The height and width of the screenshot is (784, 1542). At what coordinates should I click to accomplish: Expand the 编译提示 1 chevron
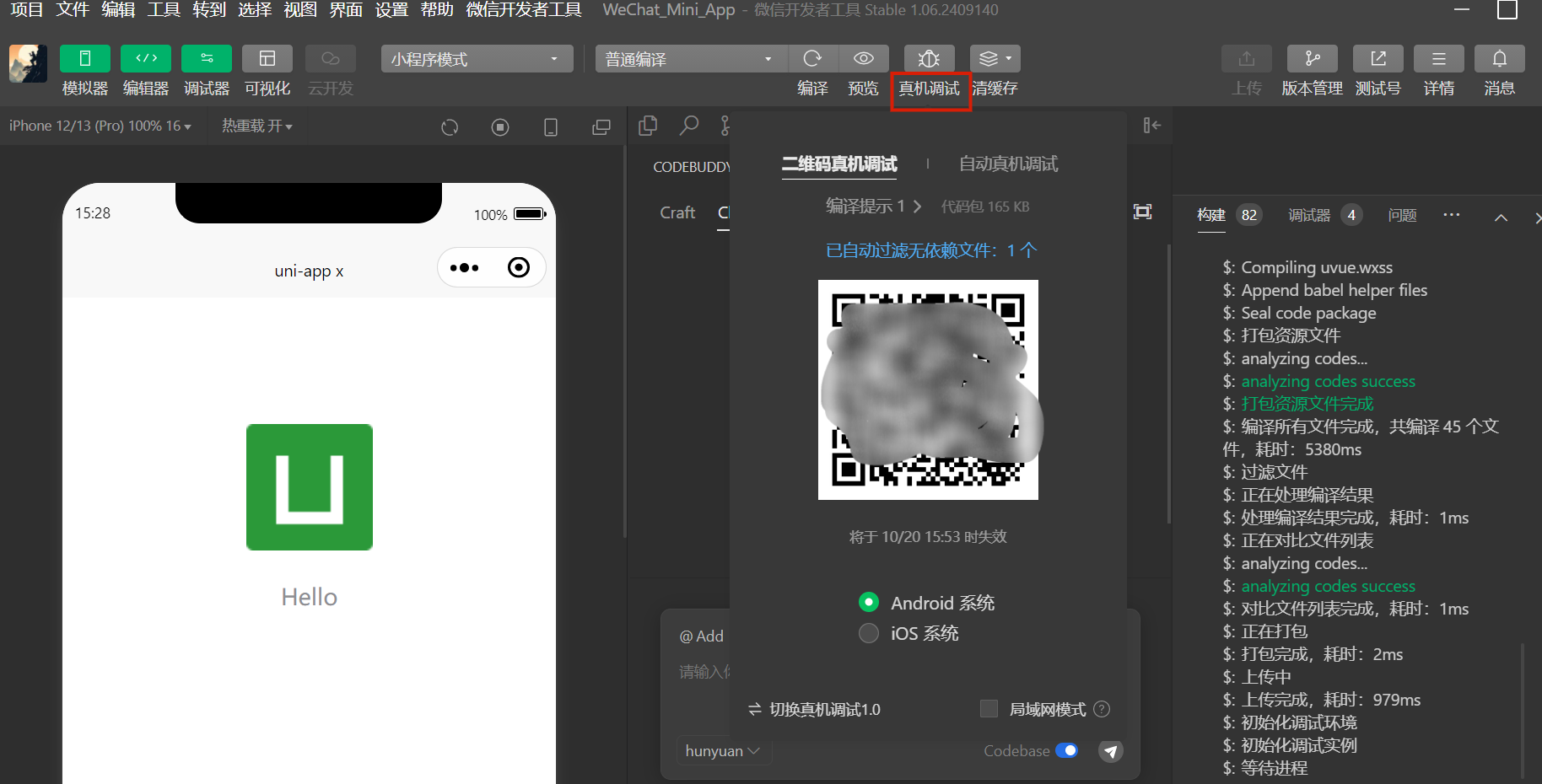(x=917, y=206)
